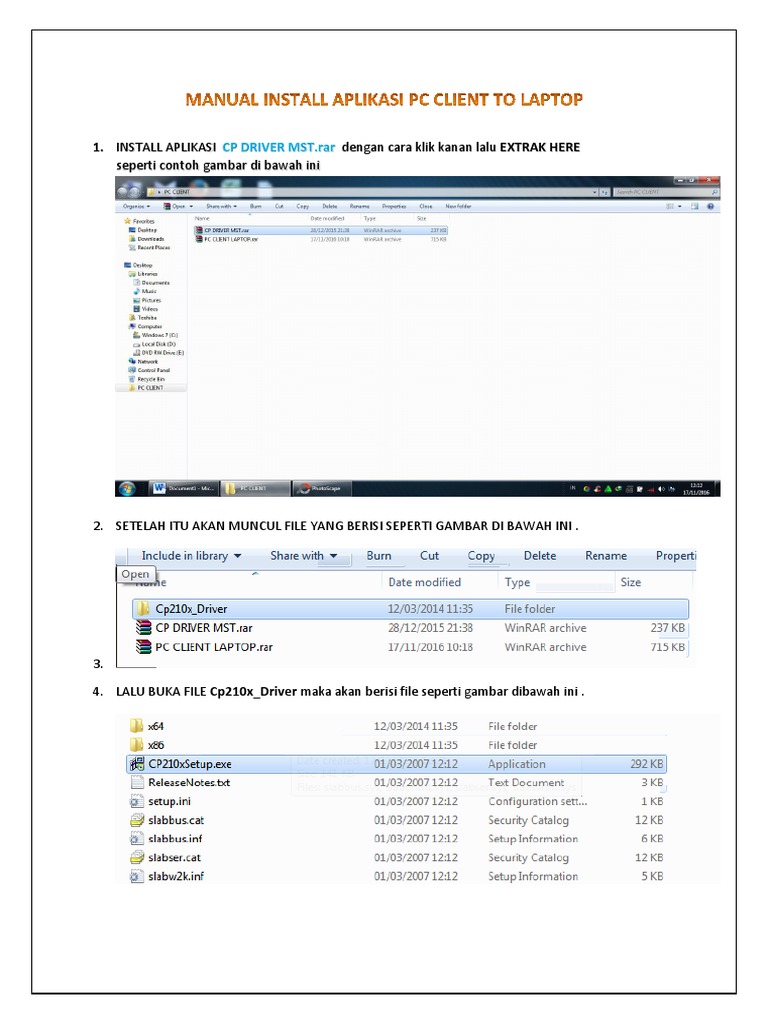This screenshot has height=1024, width=768.
Task: Click the slabbus.inf file icon
Action: 136,839
